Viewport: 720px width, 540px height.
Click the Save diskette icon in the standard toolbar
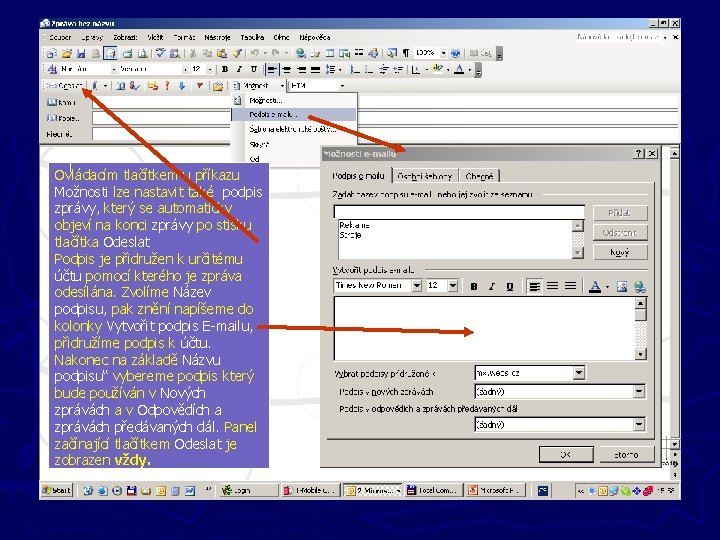[81, 53]
